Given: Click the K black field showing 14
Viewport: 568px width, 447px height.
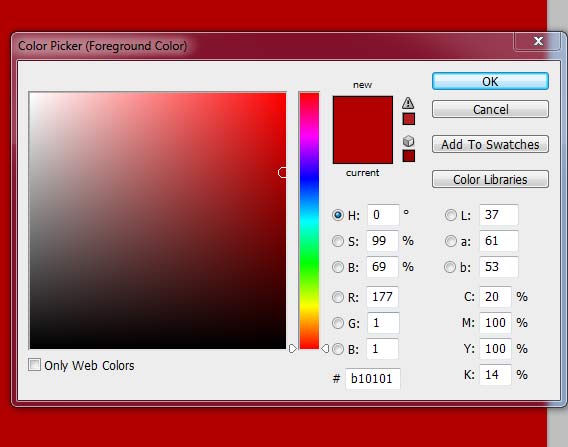Looking at the screenshot, I should (x=496, y=375).
